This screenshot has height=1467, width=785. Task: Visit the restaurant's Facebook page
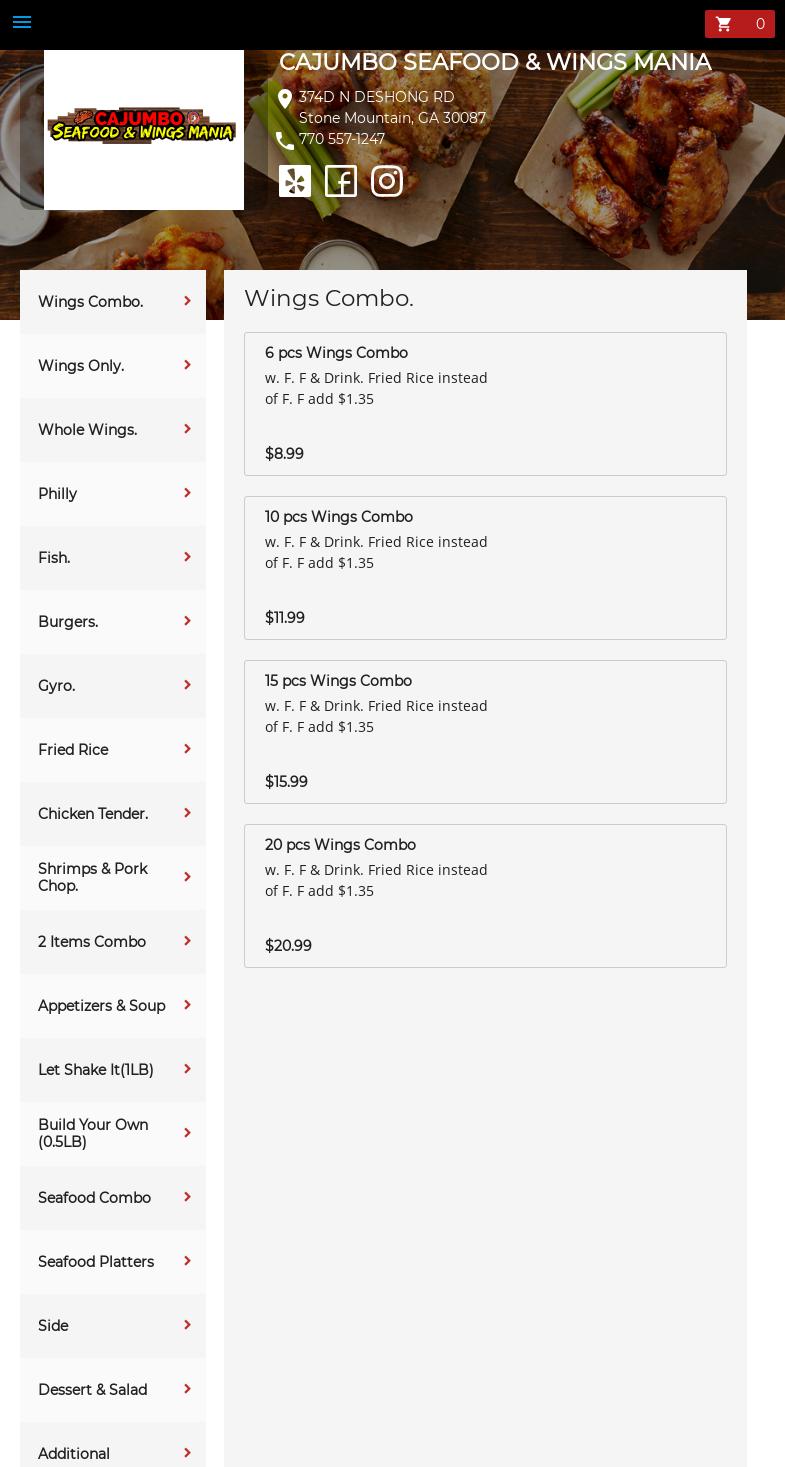[x=341, y=181]
